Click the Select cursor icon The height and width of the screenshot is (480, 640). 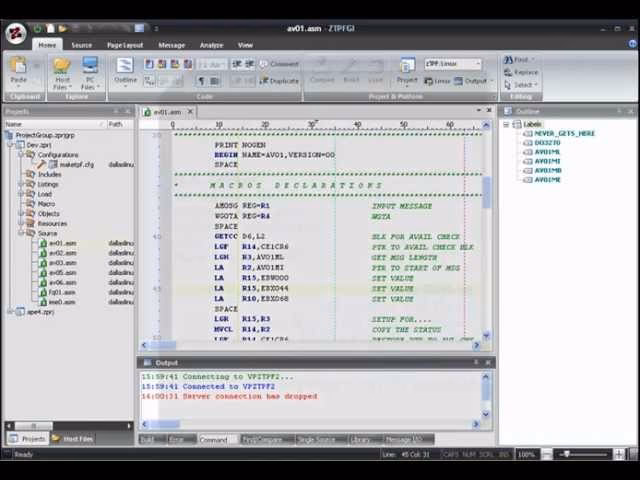(x=508, y=85)
